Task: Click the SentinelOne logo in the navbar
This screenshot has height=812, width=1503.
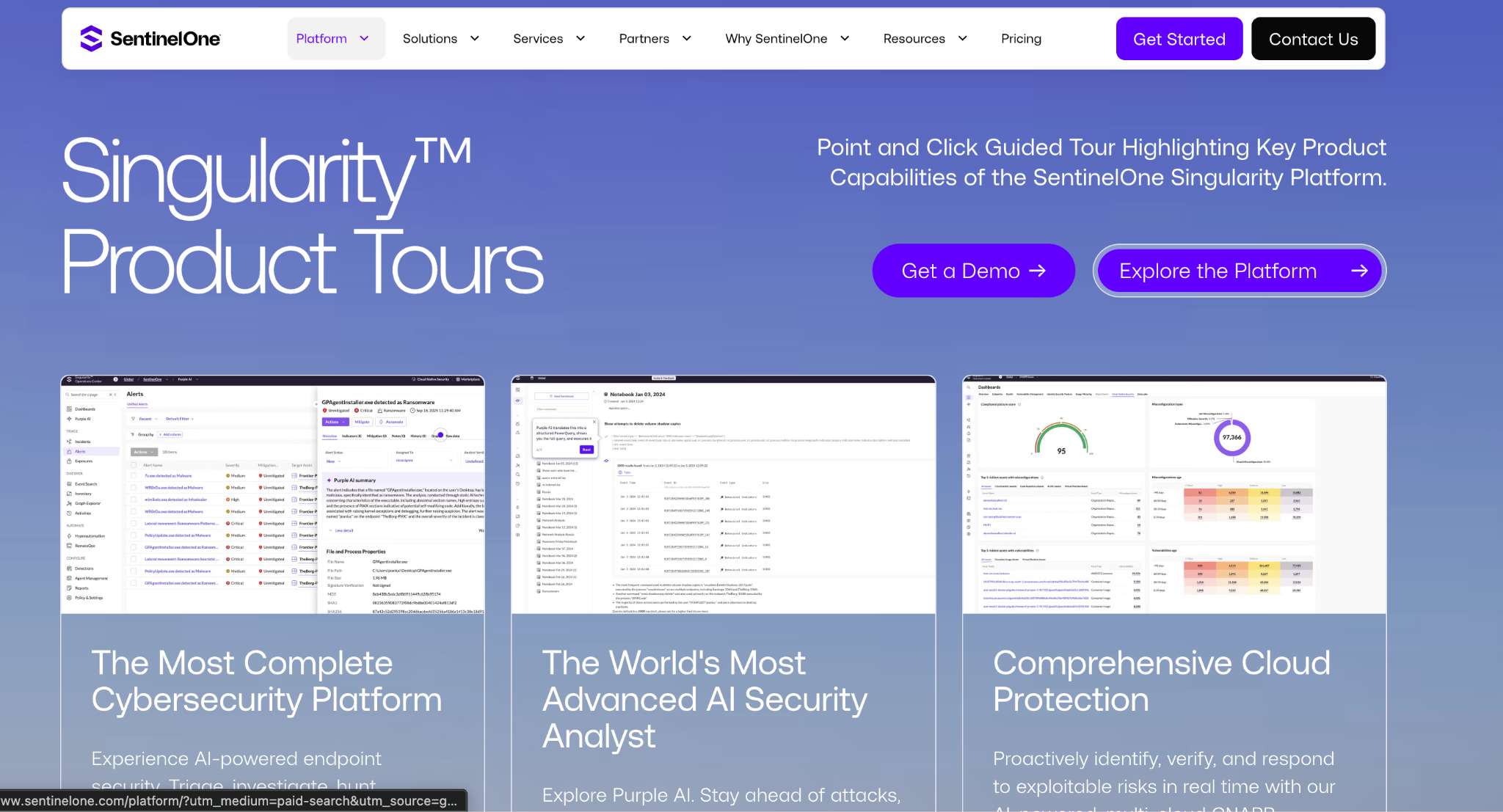Action: point(150,39)
